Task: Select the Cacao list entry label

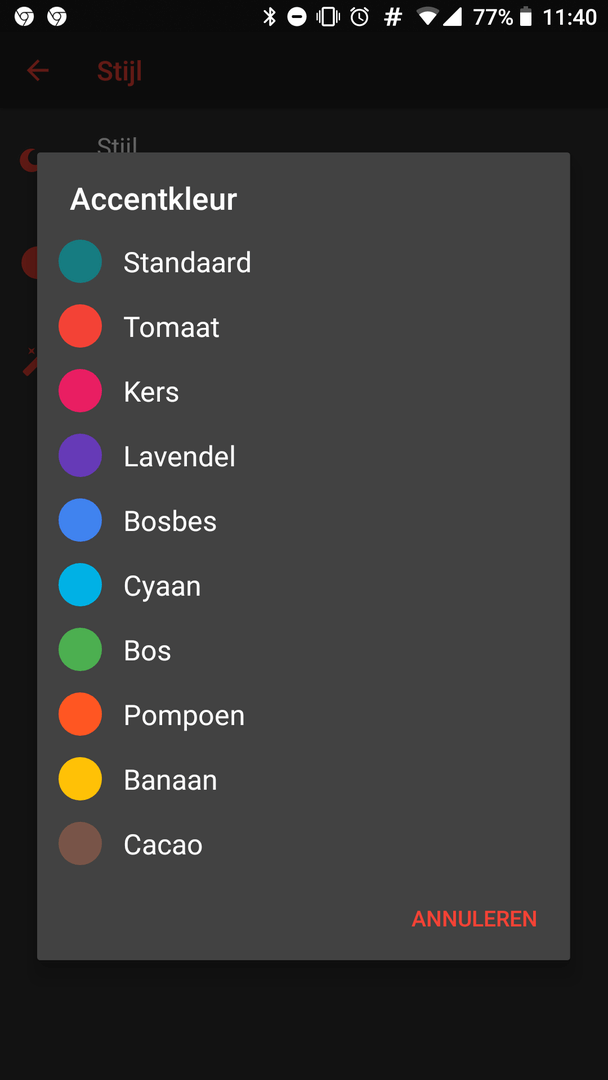Action: point(163,844)
